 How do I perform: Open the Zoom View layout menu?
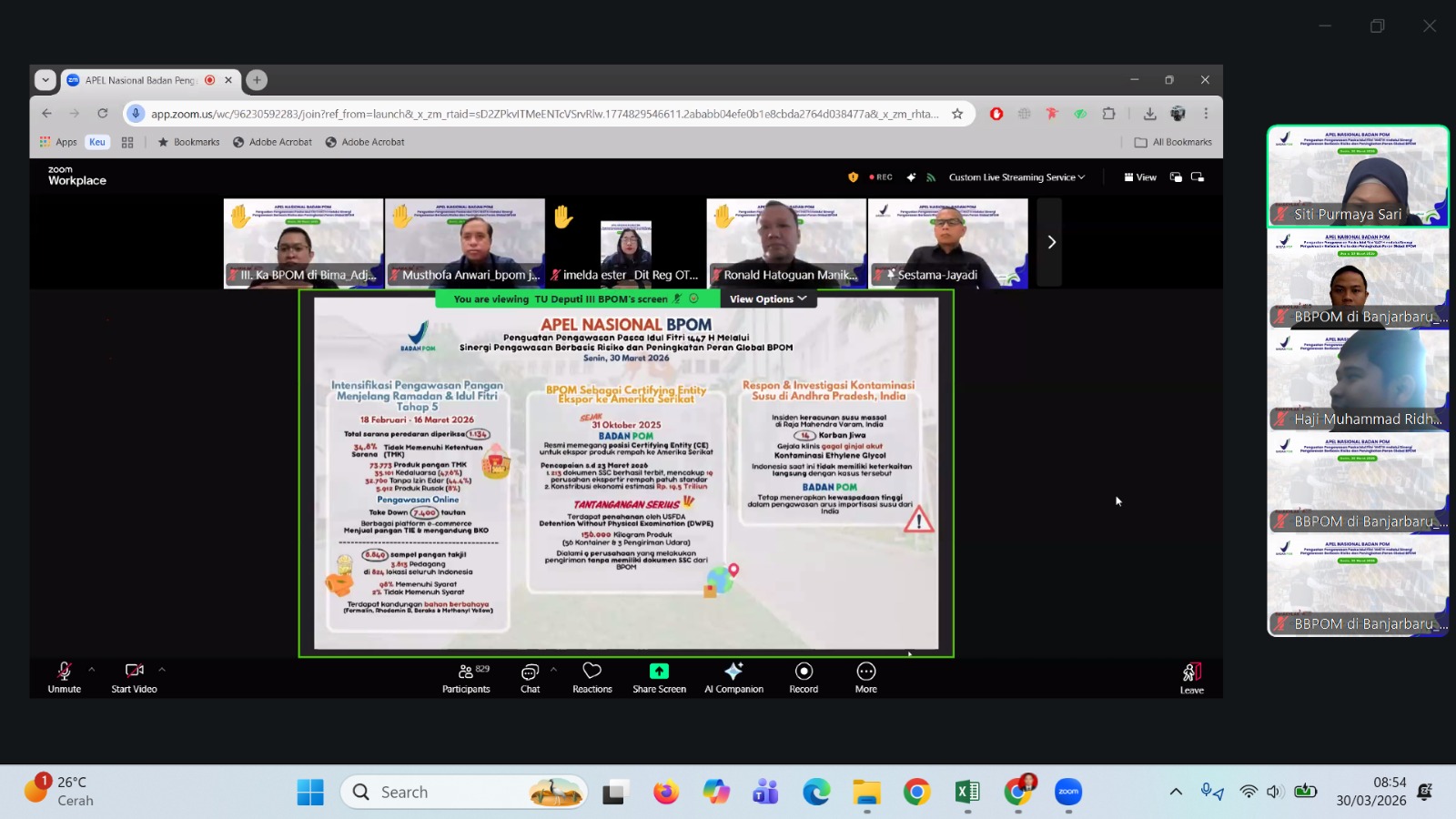tap(1140, 177)
